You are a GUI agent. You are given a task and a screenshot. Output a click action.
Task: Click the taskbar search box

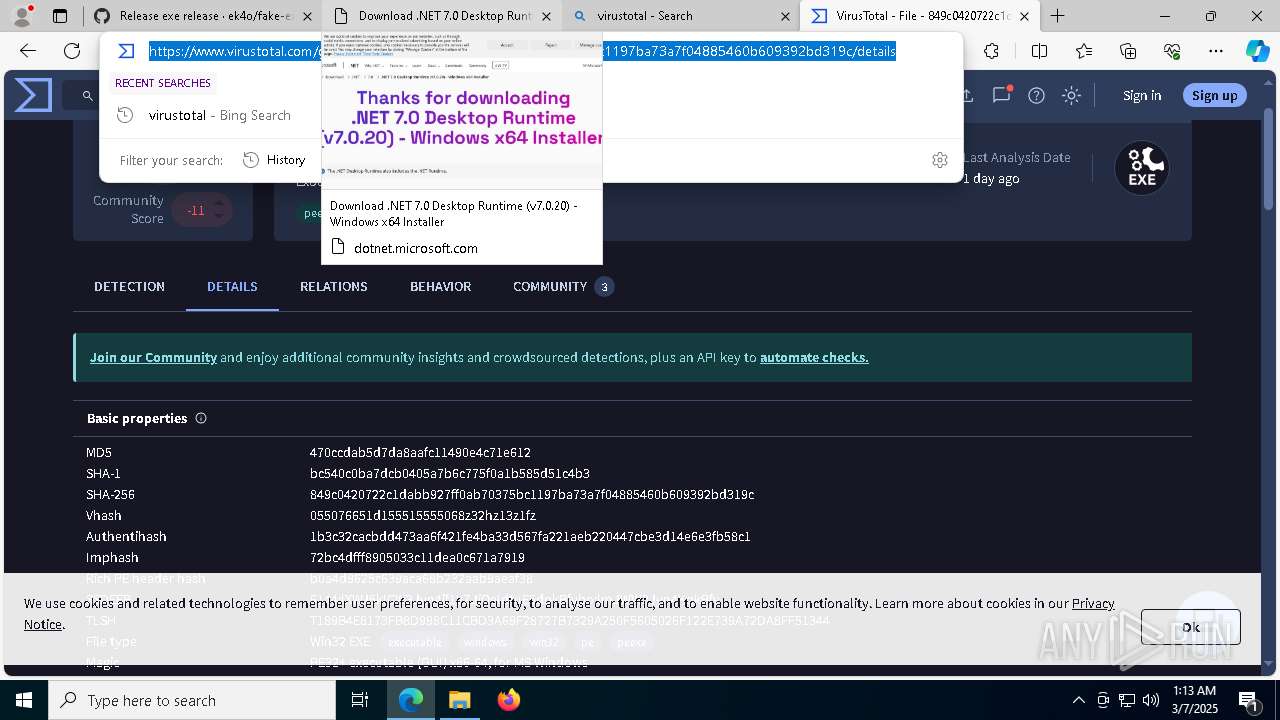coord(192,700)
